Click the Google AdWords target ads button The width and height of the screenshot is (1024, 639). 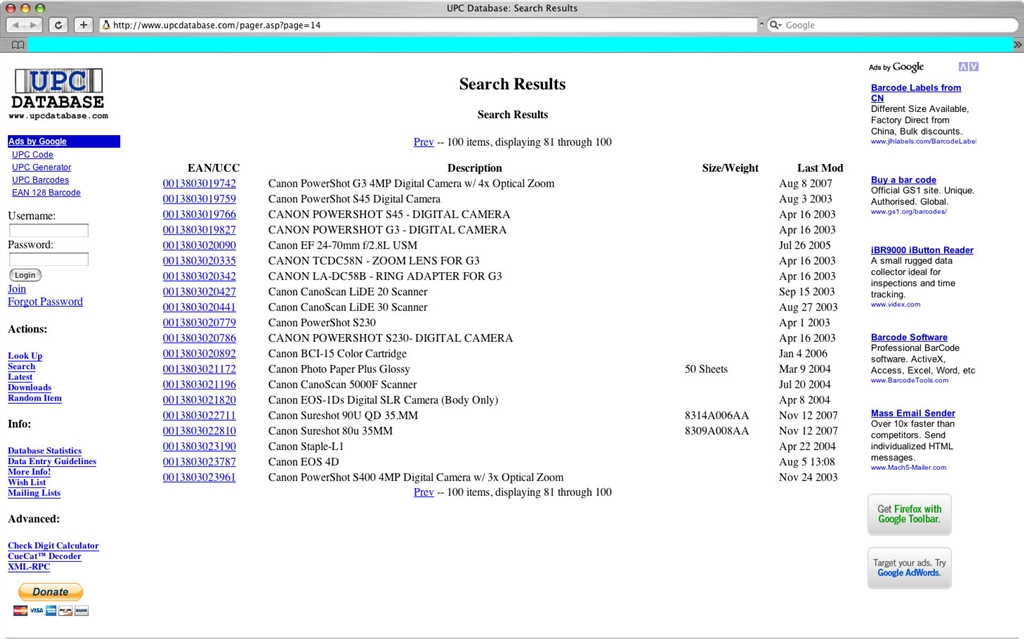point(909,568)
